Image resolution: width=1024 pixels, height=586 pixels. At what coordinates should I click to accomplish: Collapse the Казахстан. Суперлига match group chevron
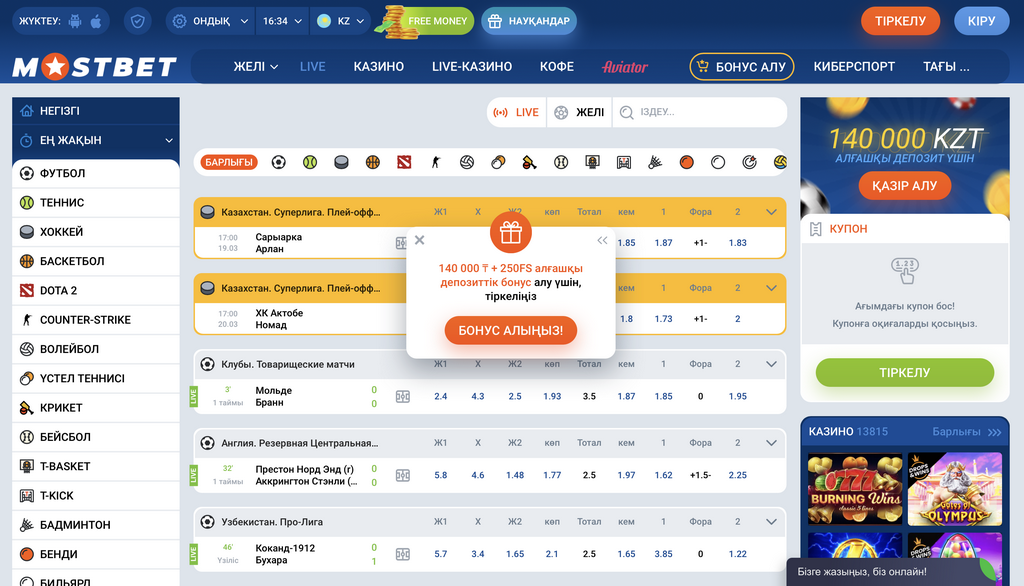[770, 211]
